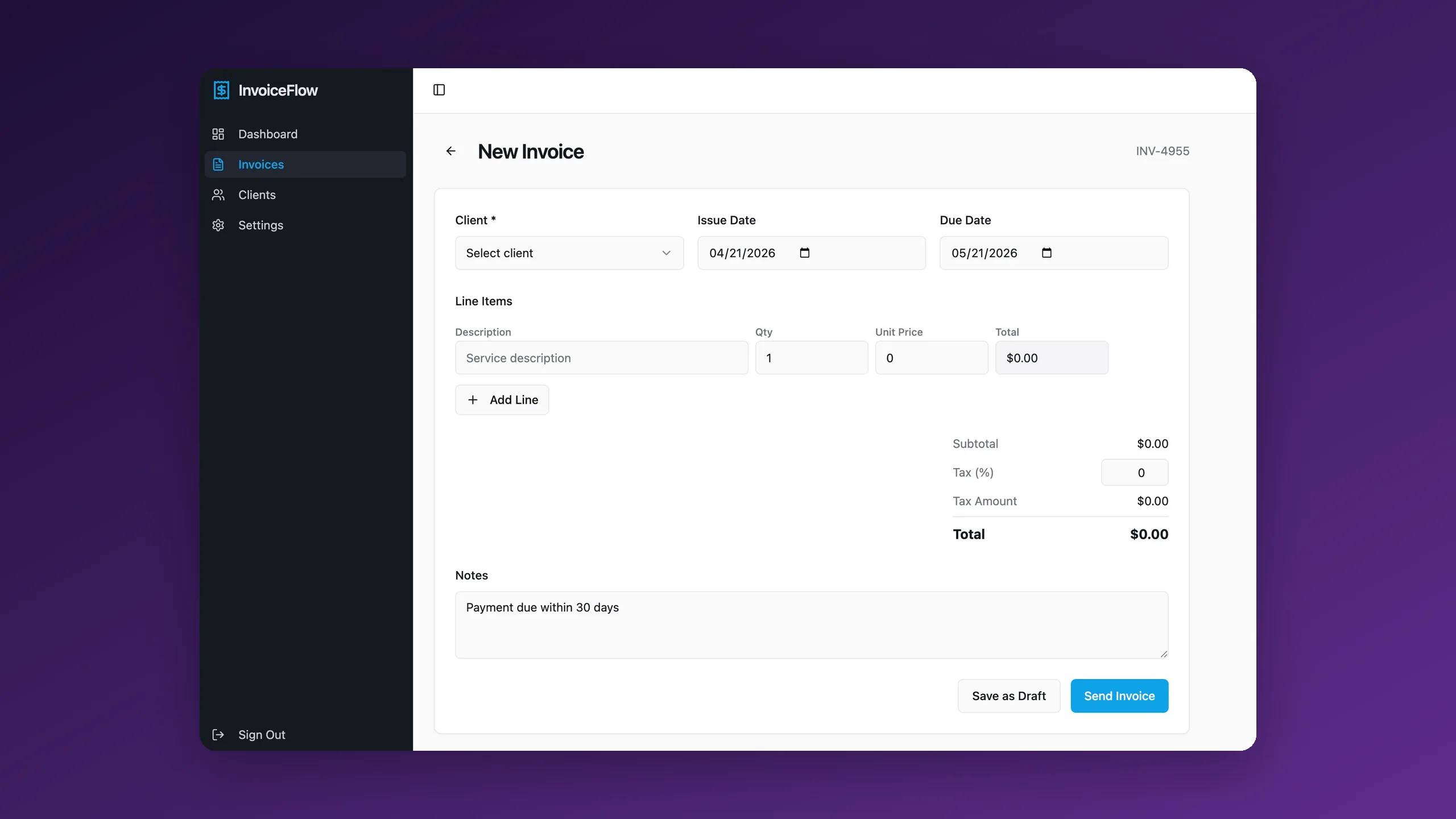Select Clients in the navigation menu

(x=257, y=195)
